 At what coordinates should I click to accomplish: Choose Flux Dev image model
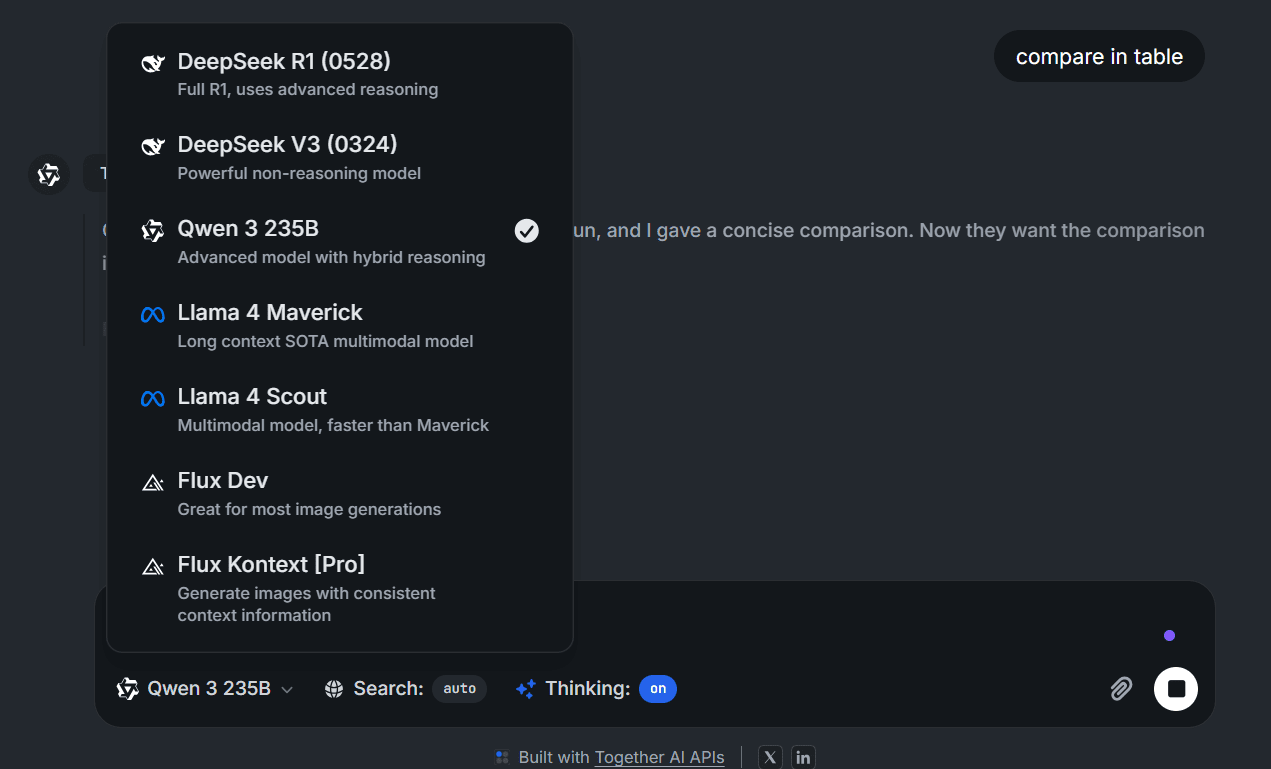tap(339, 494)
